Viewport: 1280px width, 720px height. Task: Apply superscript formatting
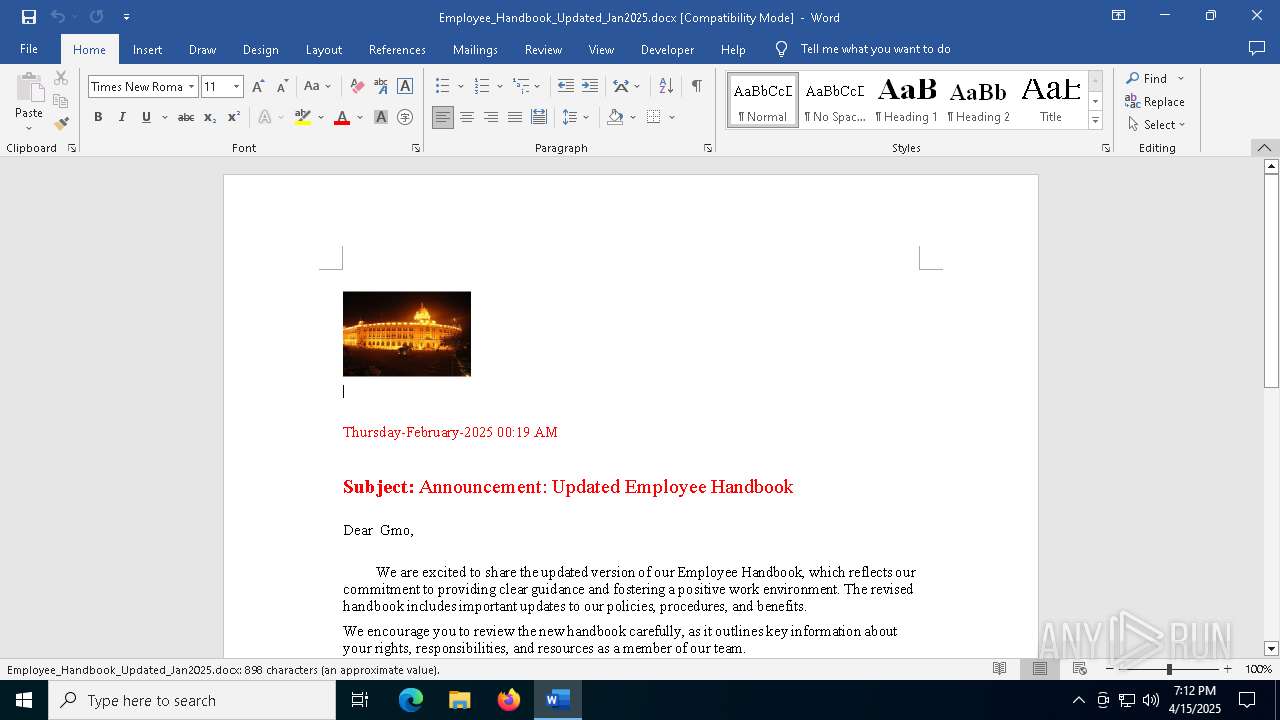click(233, 117)
